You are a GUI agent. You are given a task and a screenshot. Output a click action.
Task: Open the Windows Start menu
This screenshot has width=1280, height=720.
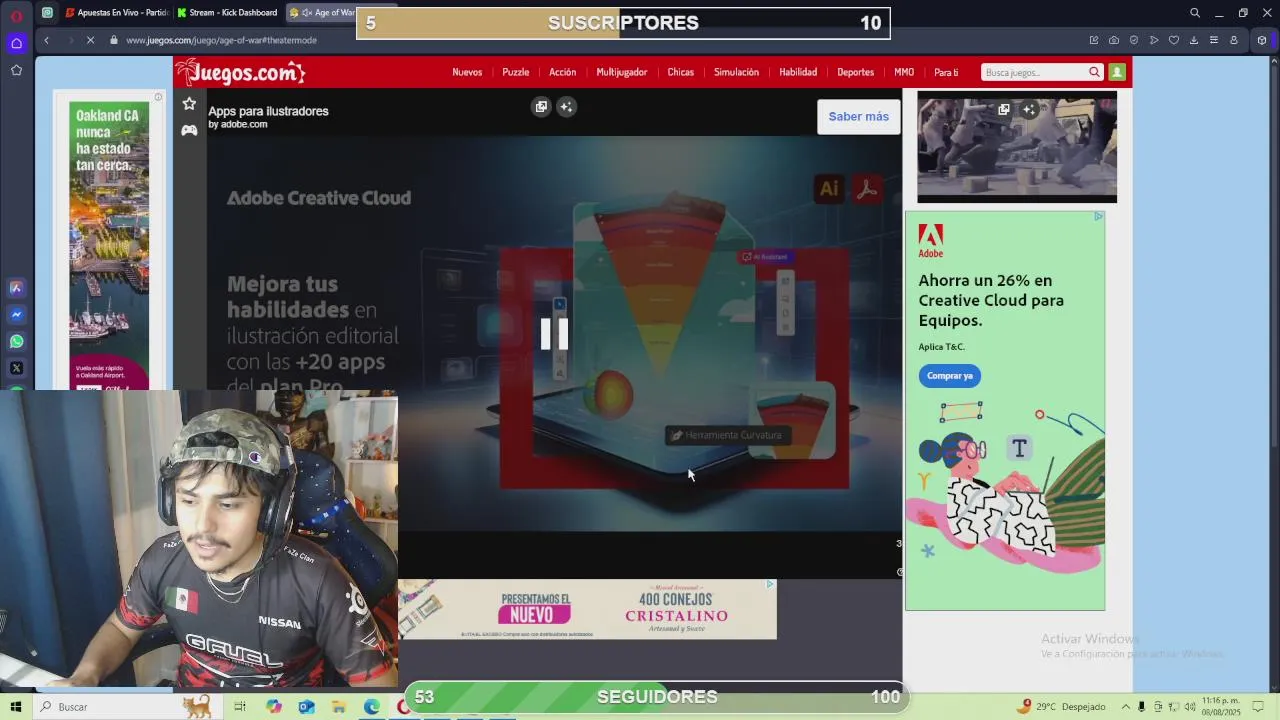click(x=16, y=706)
